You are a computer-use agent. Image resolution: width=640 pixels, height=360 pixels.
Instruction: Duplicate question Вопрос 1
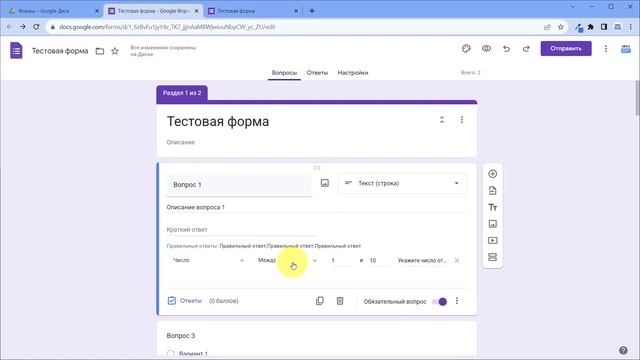(320, 301)
